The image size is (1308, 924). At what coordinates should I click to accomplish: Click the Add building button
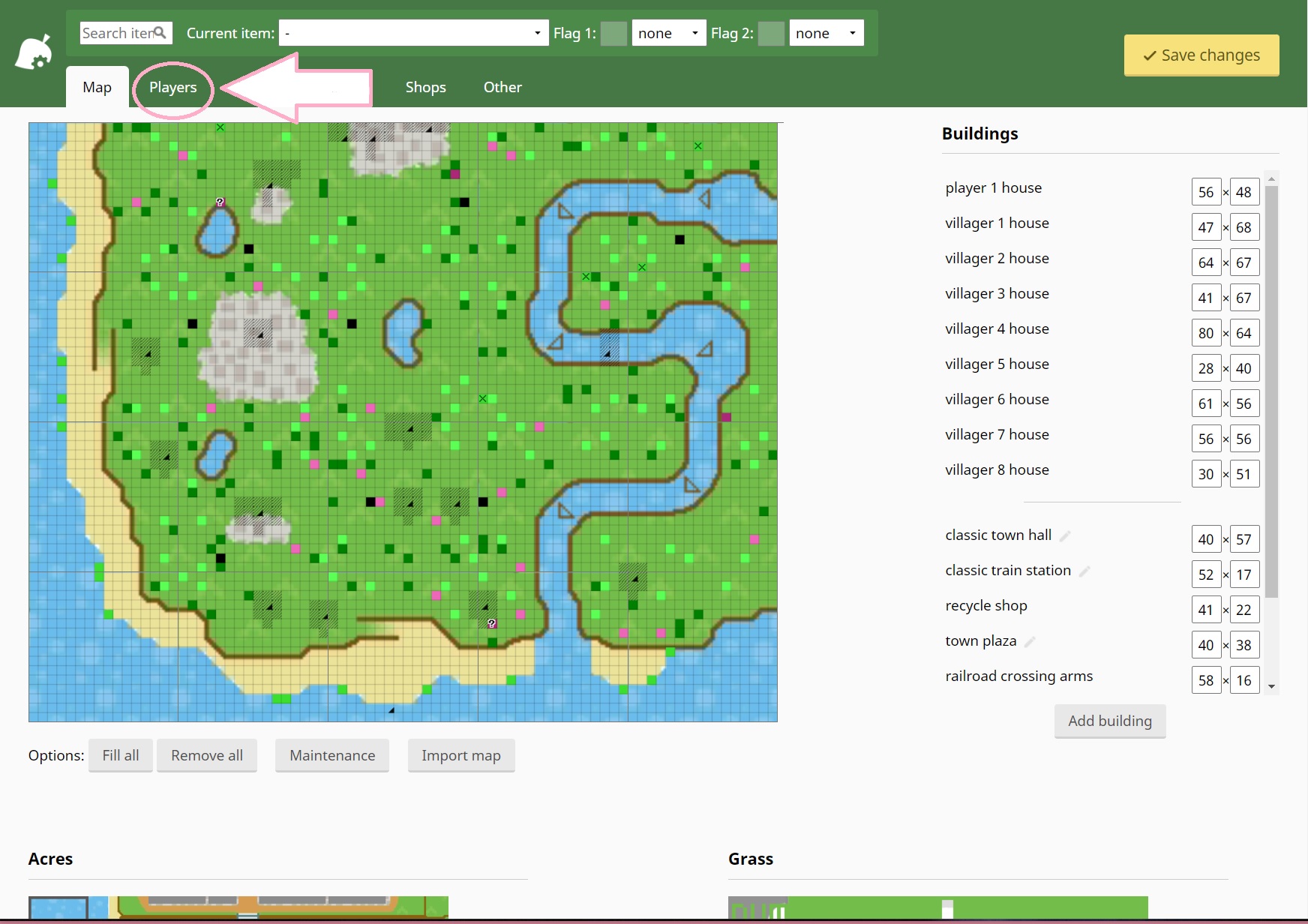coord(1109,721)
